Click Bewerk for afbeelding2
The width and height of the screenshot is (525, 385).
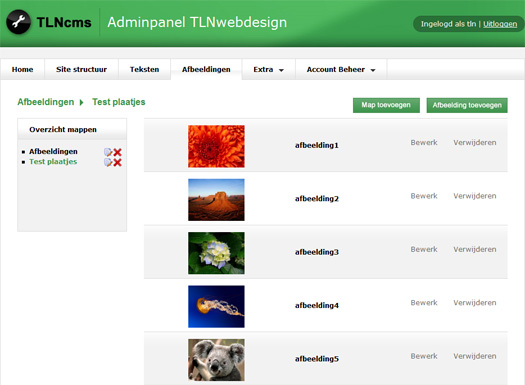pos(424,196)
